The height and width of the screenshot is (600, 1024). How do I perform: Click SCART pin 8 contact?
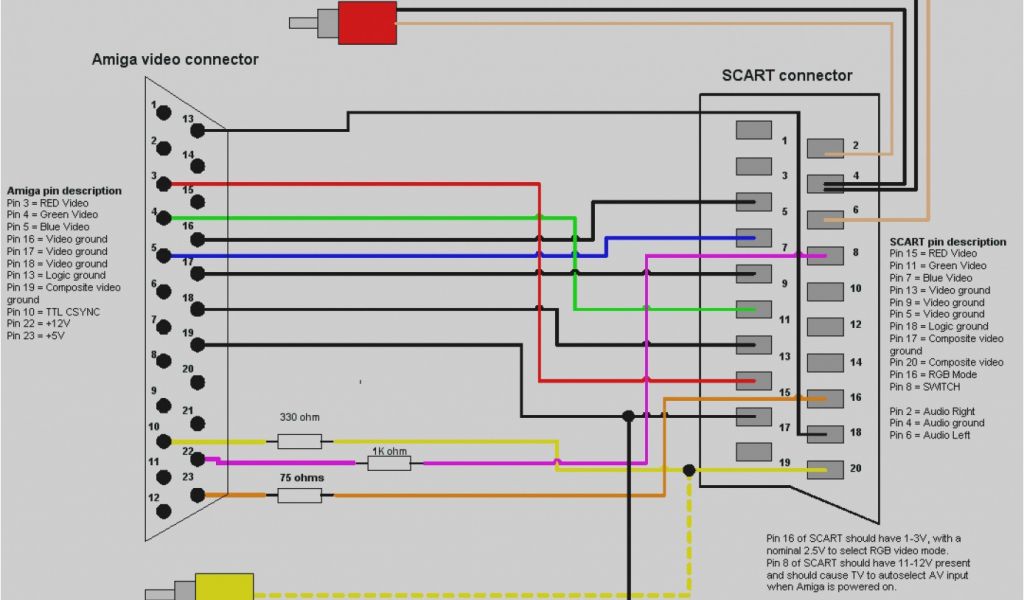coord(826,254)
